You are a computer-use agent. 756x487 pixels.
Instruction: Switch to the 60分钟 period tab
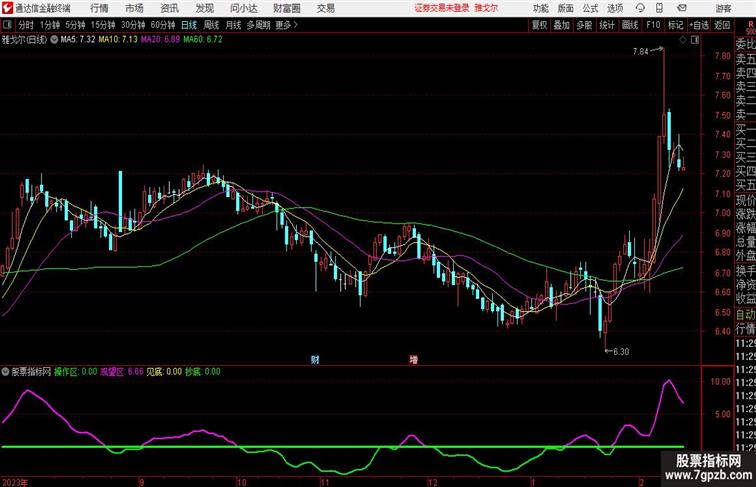pyautogui.click(x=163, y=25)
